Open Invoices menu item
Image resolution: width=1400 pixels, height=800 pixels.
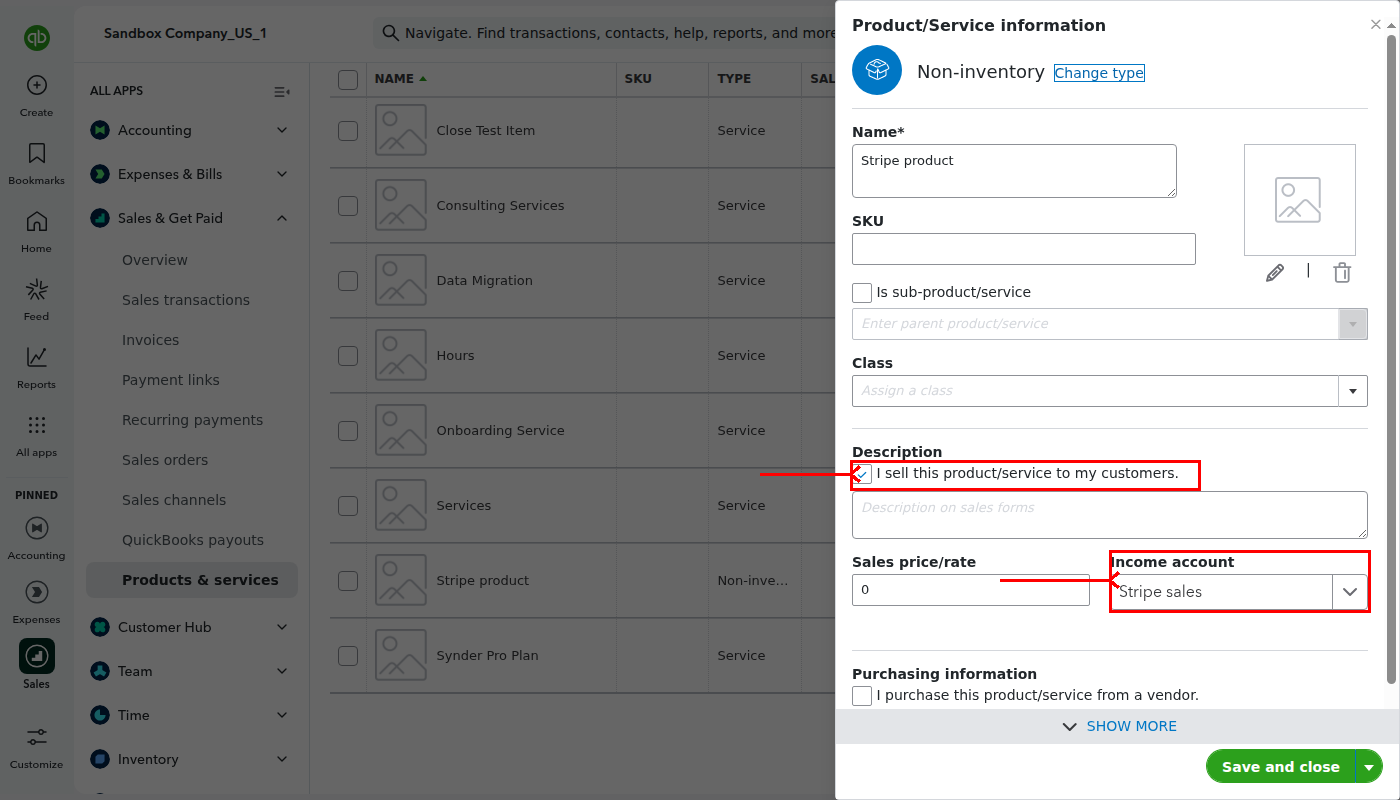click(x=150, y=340)
